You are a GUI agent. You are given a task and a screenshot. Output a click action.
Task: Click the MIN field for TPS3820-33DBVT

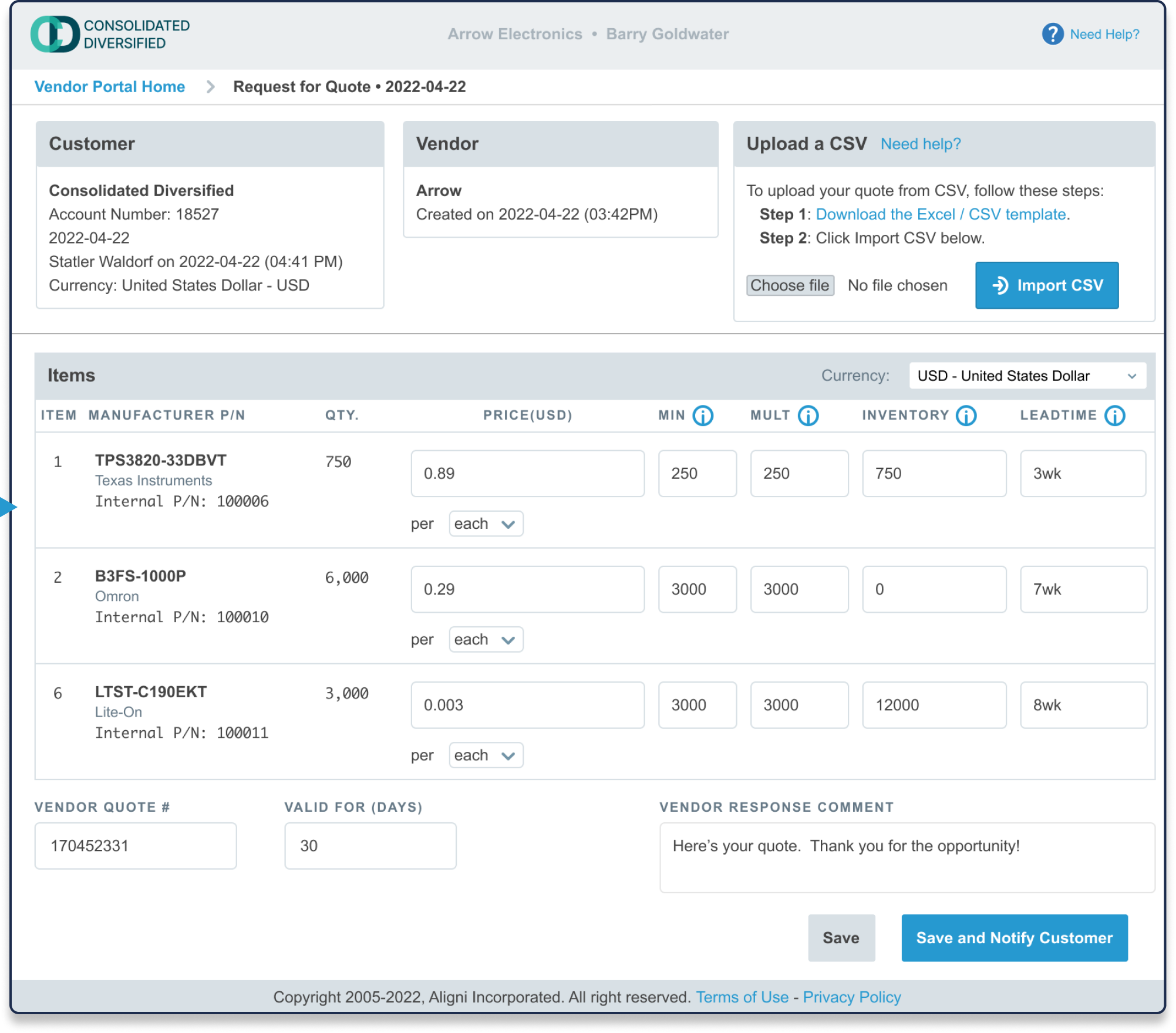[x=697, y=473]
